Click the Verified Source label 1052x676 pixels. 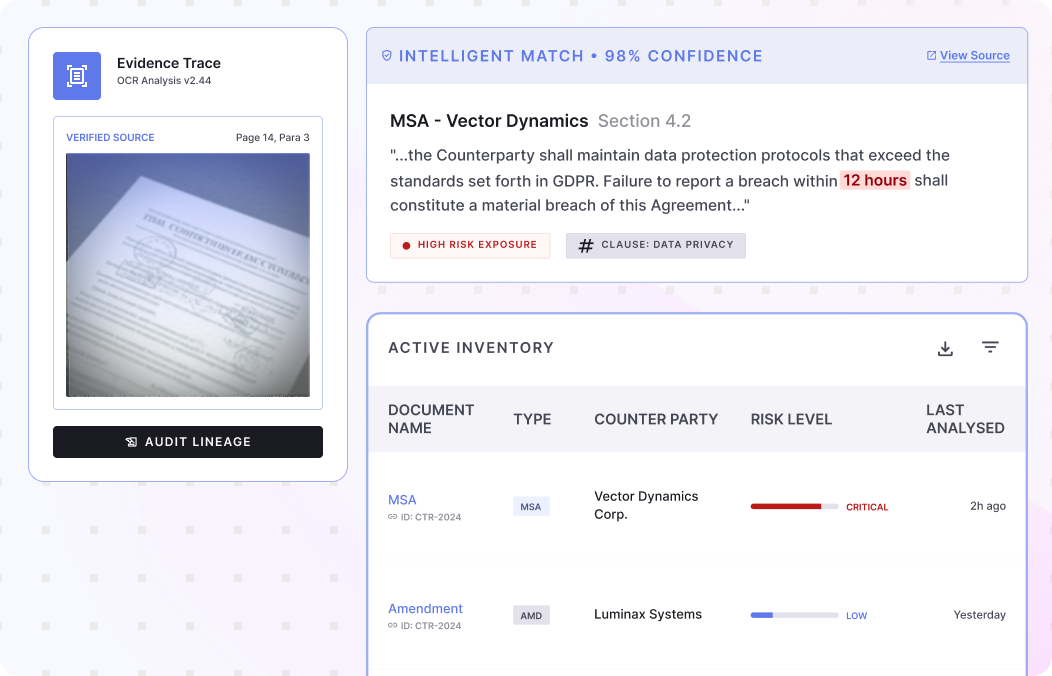110,137
